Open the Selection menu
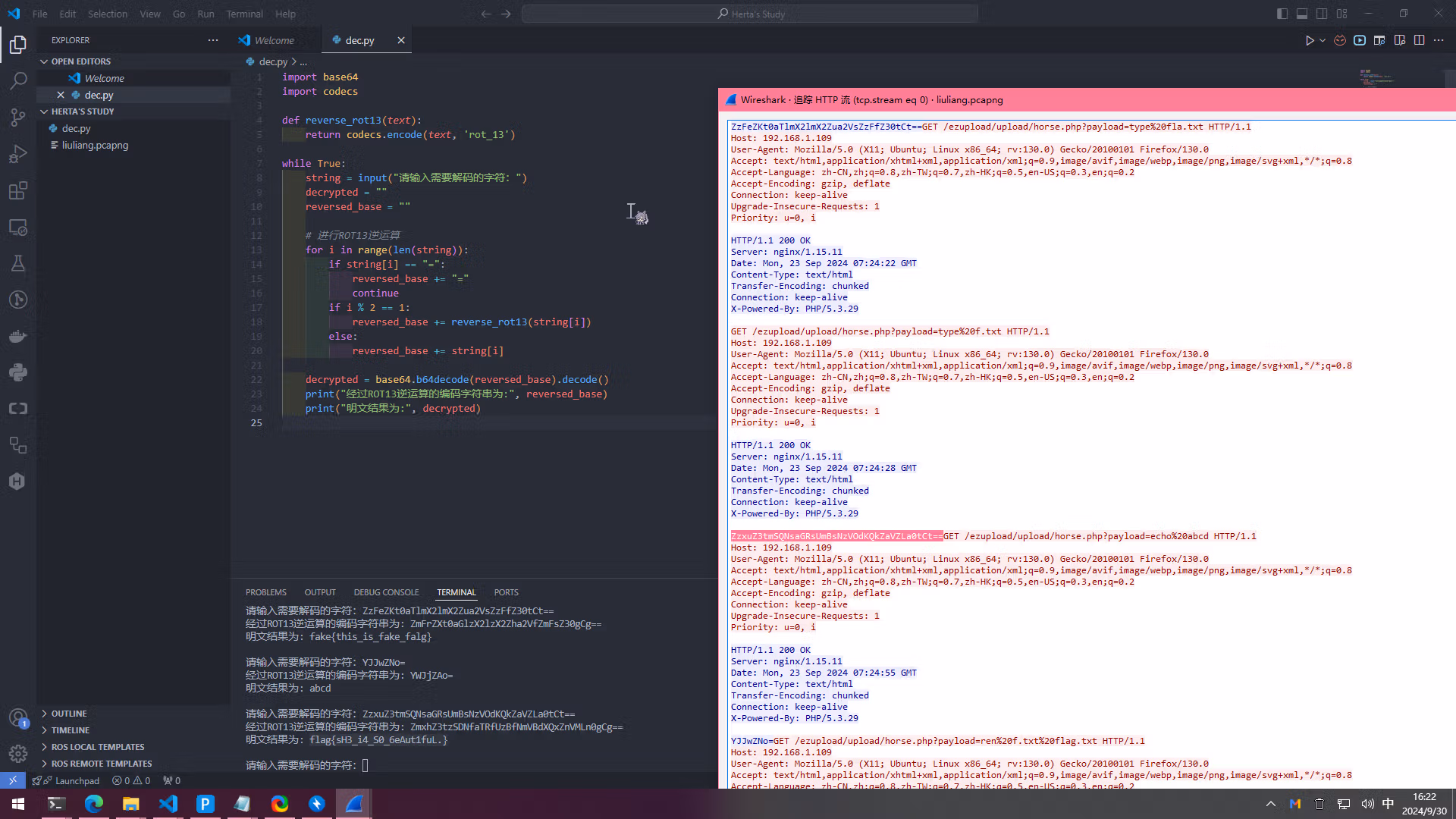The width and height of the screenshot is (1456, 819). (x=108, y=14)
